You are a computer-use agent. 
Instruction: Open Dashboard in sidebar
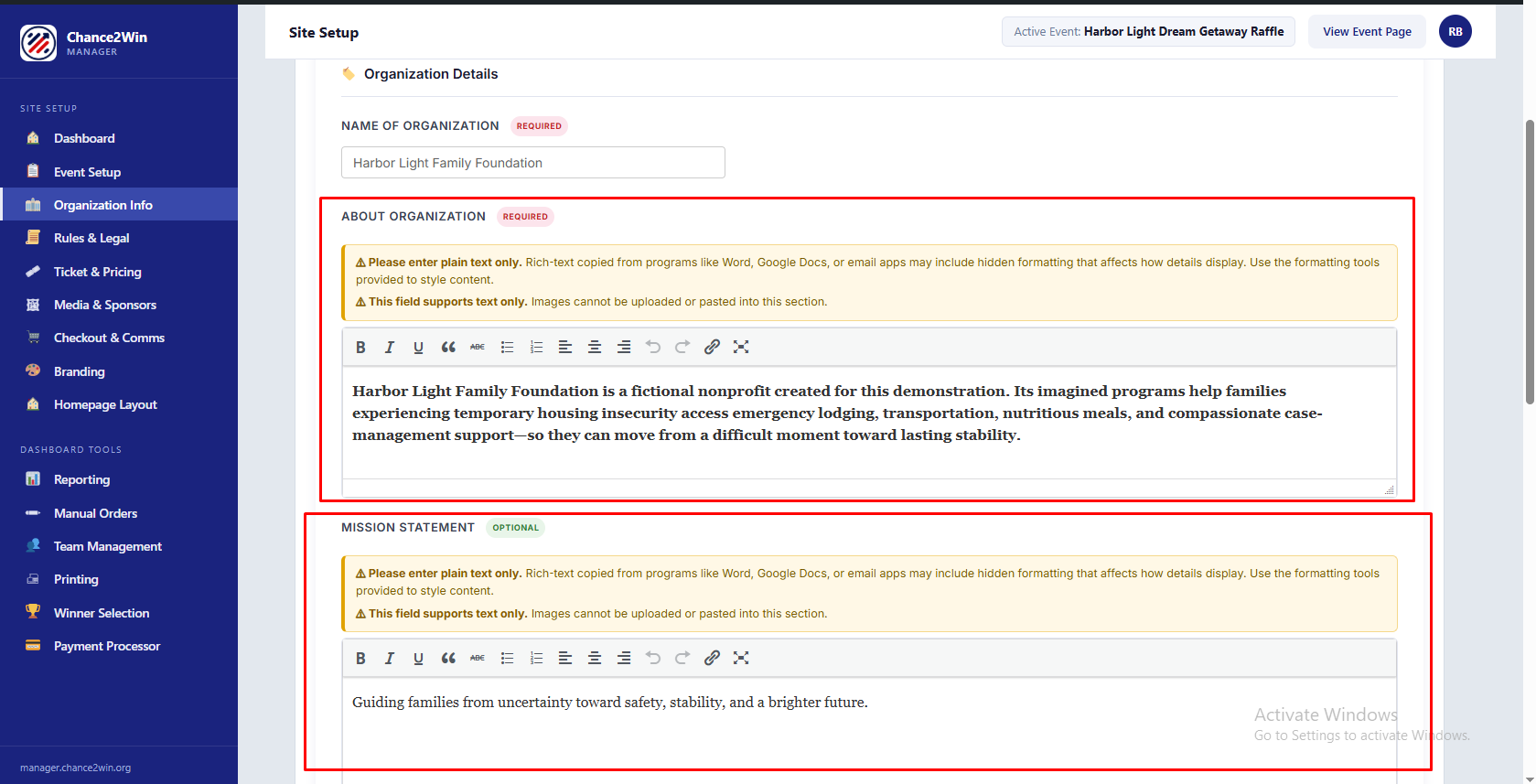pos(119,138)
